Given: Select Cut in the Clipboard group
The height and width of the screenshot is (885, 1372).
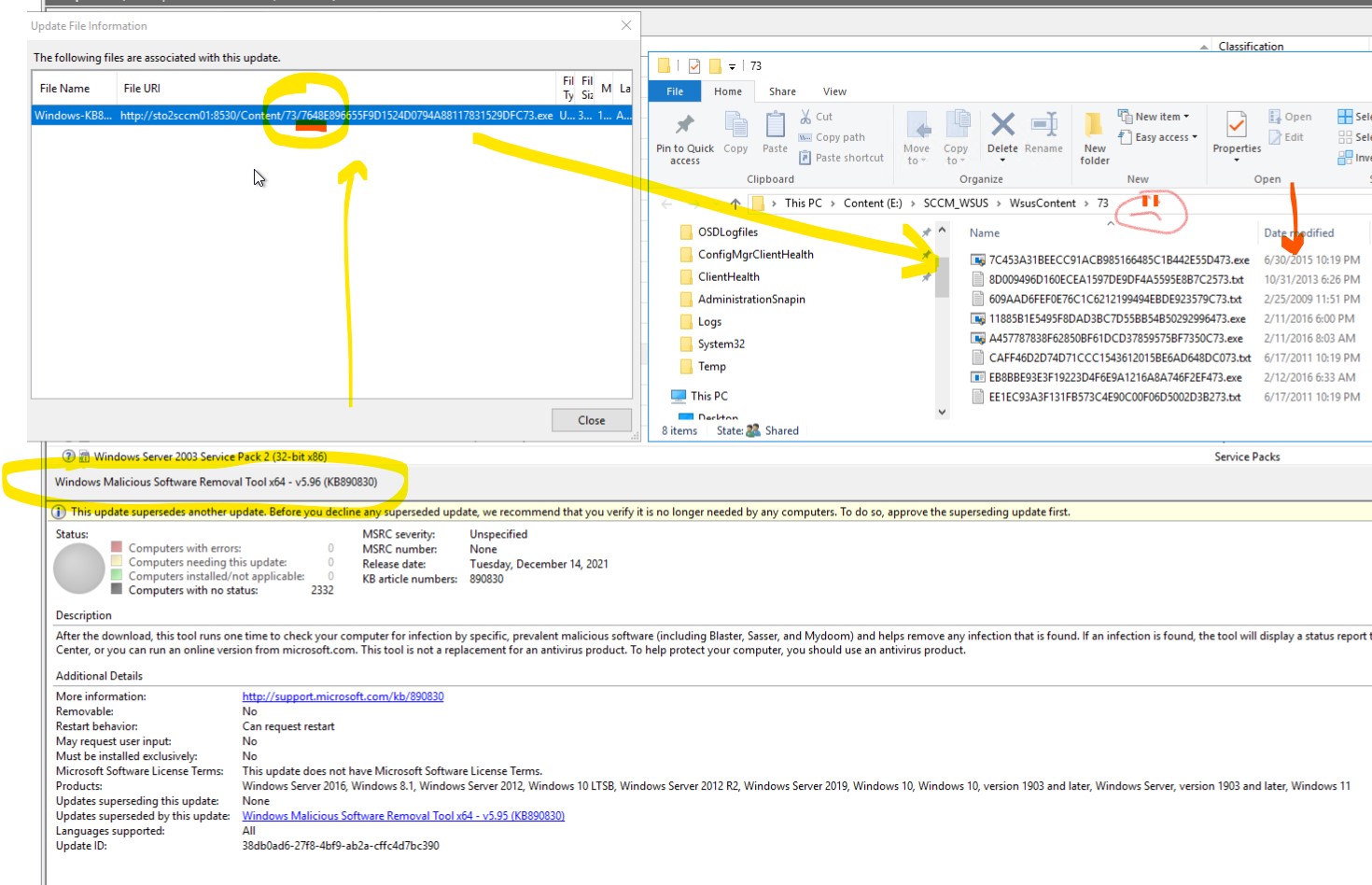Looking at the screenshot, I should 816,117.
